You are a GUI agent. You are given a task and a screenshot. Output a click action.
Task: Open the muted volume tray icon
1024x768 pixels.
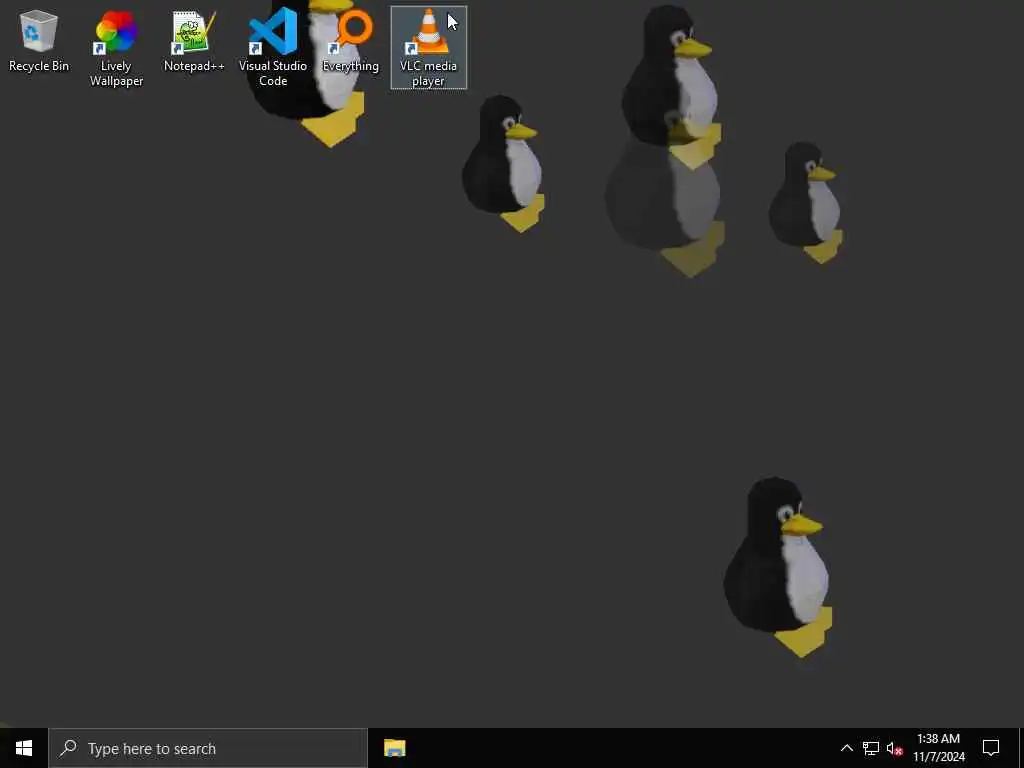pos(895,748)
